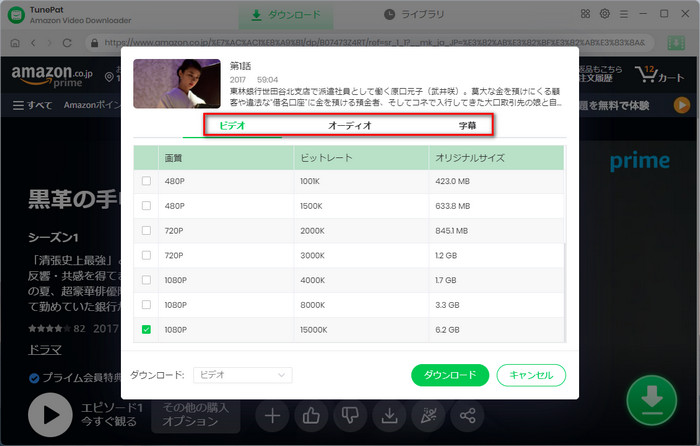Play episode 1 with round play button
The height and width of the screenshot is (446, 700).
[x=50, y=415]
